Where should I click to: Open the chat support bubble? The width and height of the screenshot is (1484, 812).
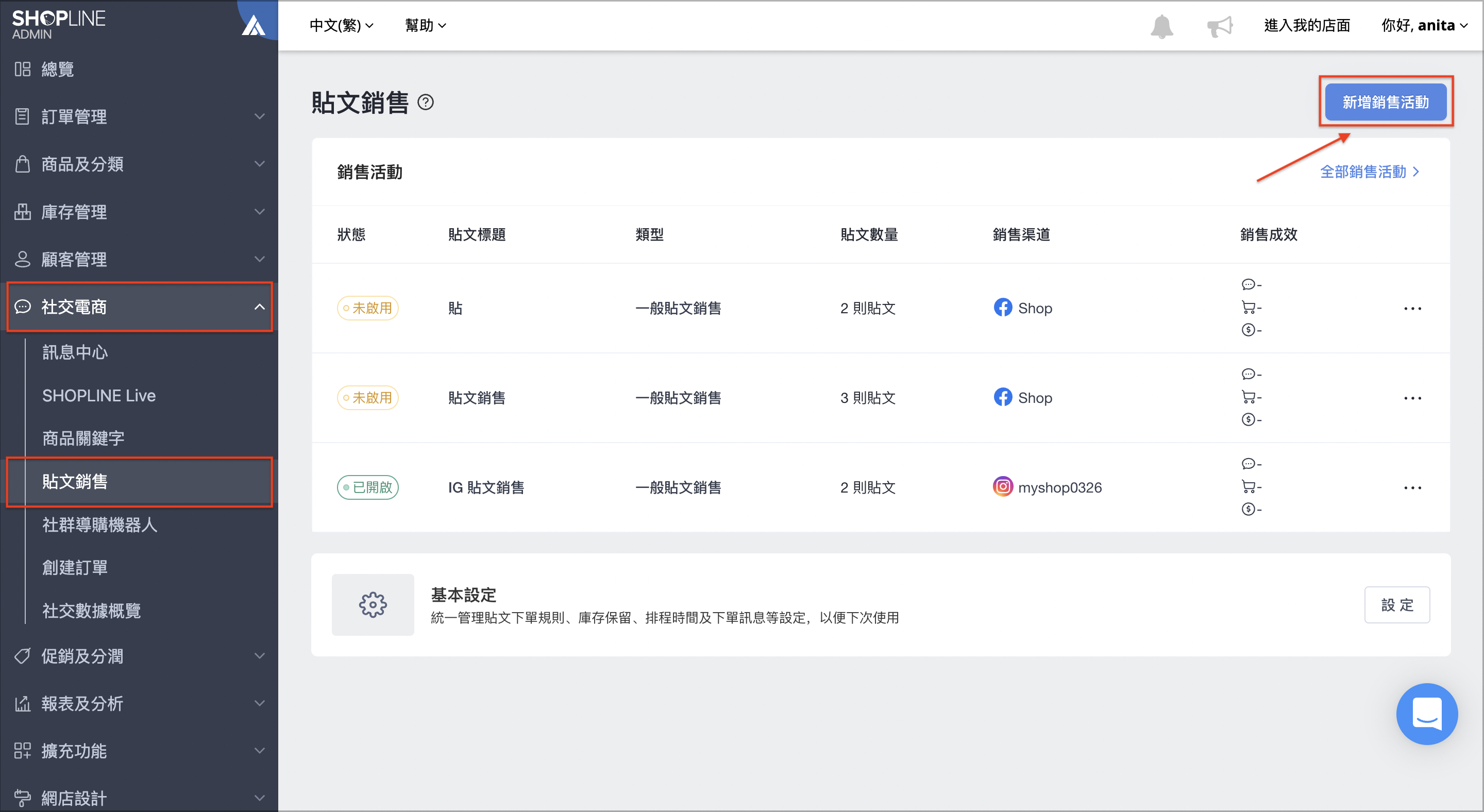(1426, 714)
